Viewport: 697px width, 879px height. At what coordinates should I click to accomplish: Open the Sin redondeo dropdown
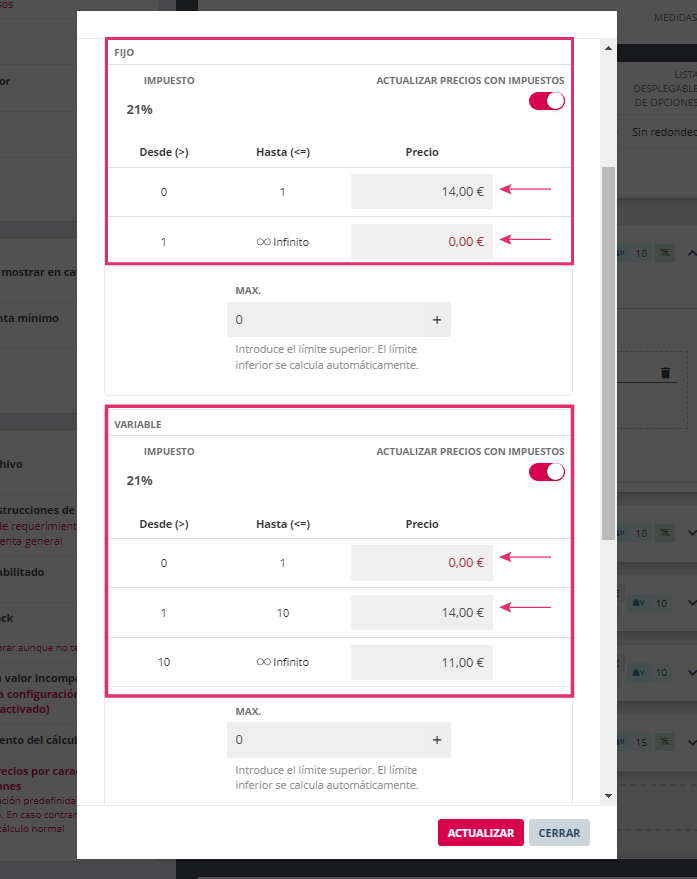click(662, 132)
